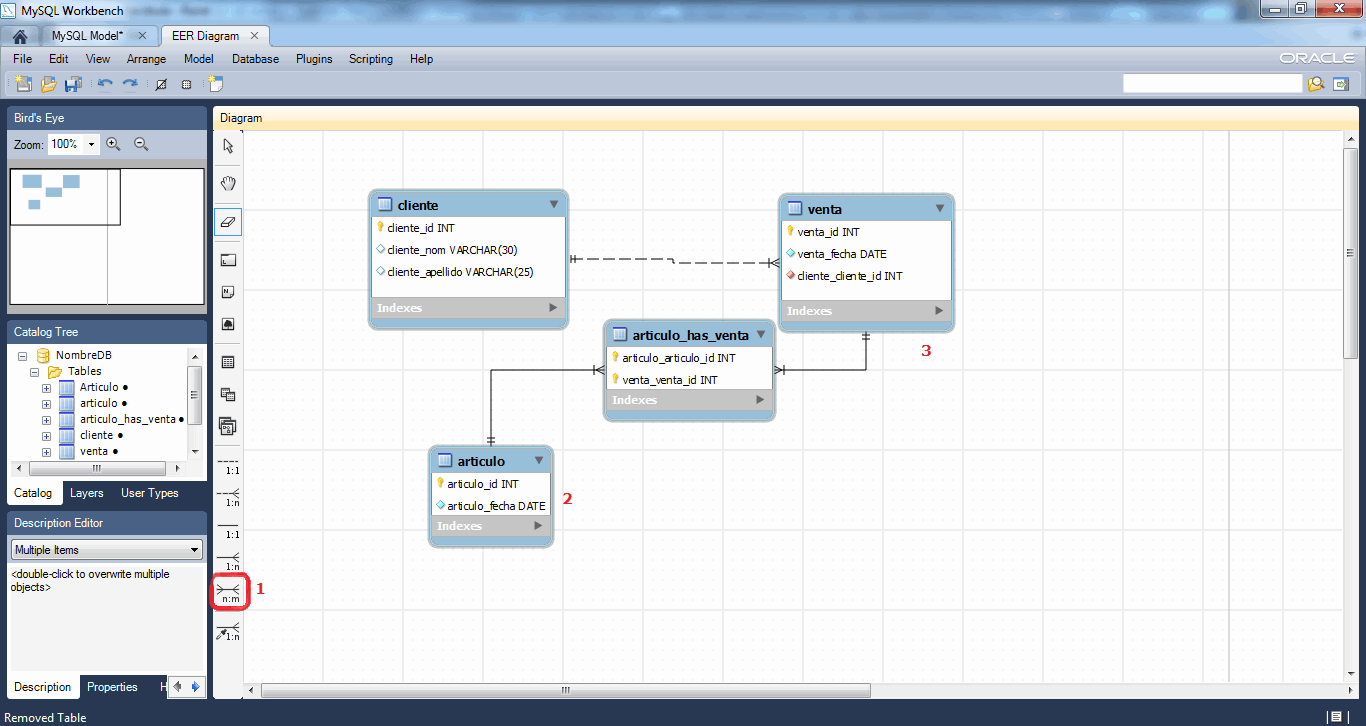Select the new layer tool

(x=228, y=260)
